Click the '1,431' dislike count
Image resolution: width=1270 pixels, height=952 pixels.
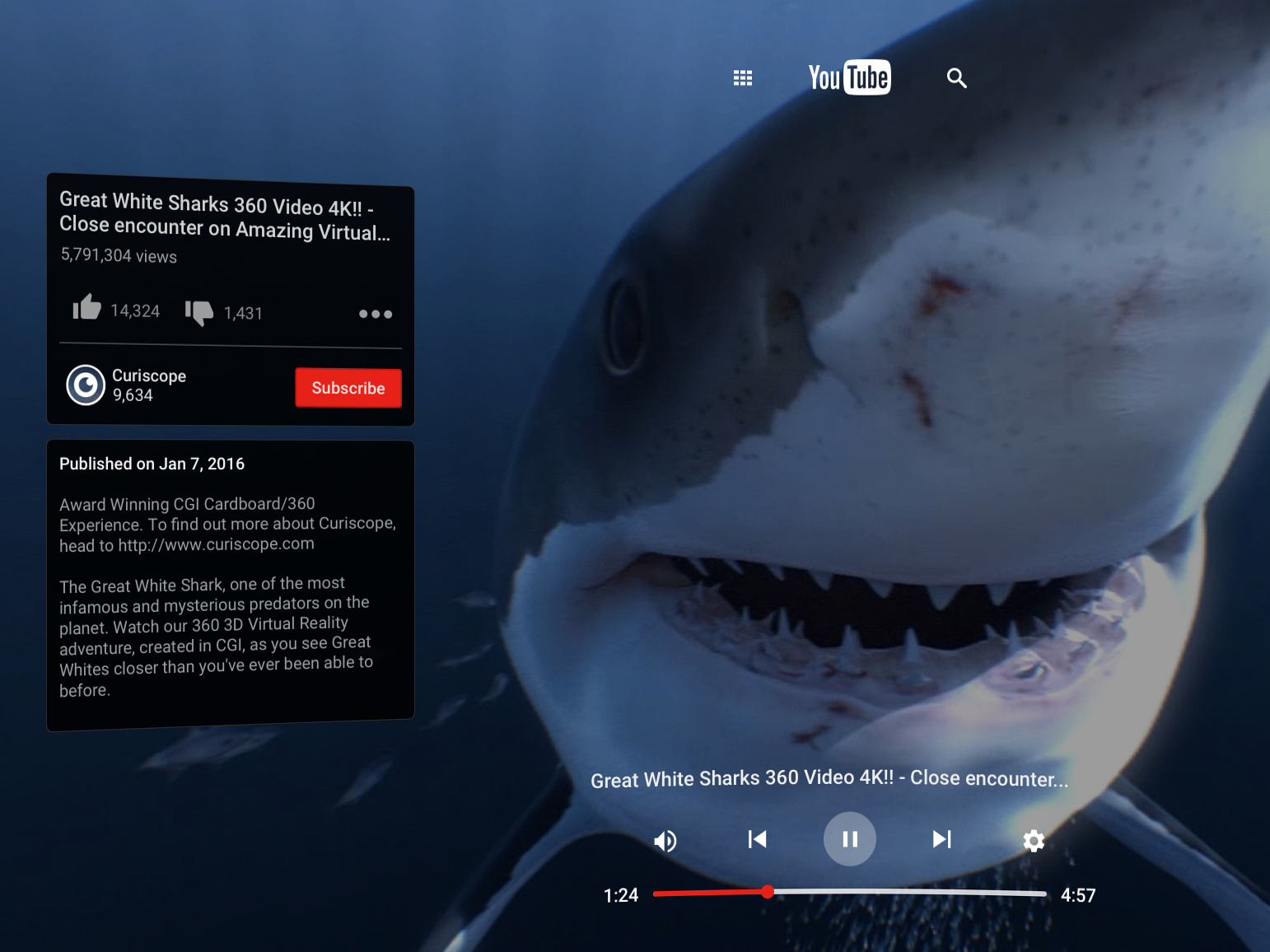coord(243,313)
